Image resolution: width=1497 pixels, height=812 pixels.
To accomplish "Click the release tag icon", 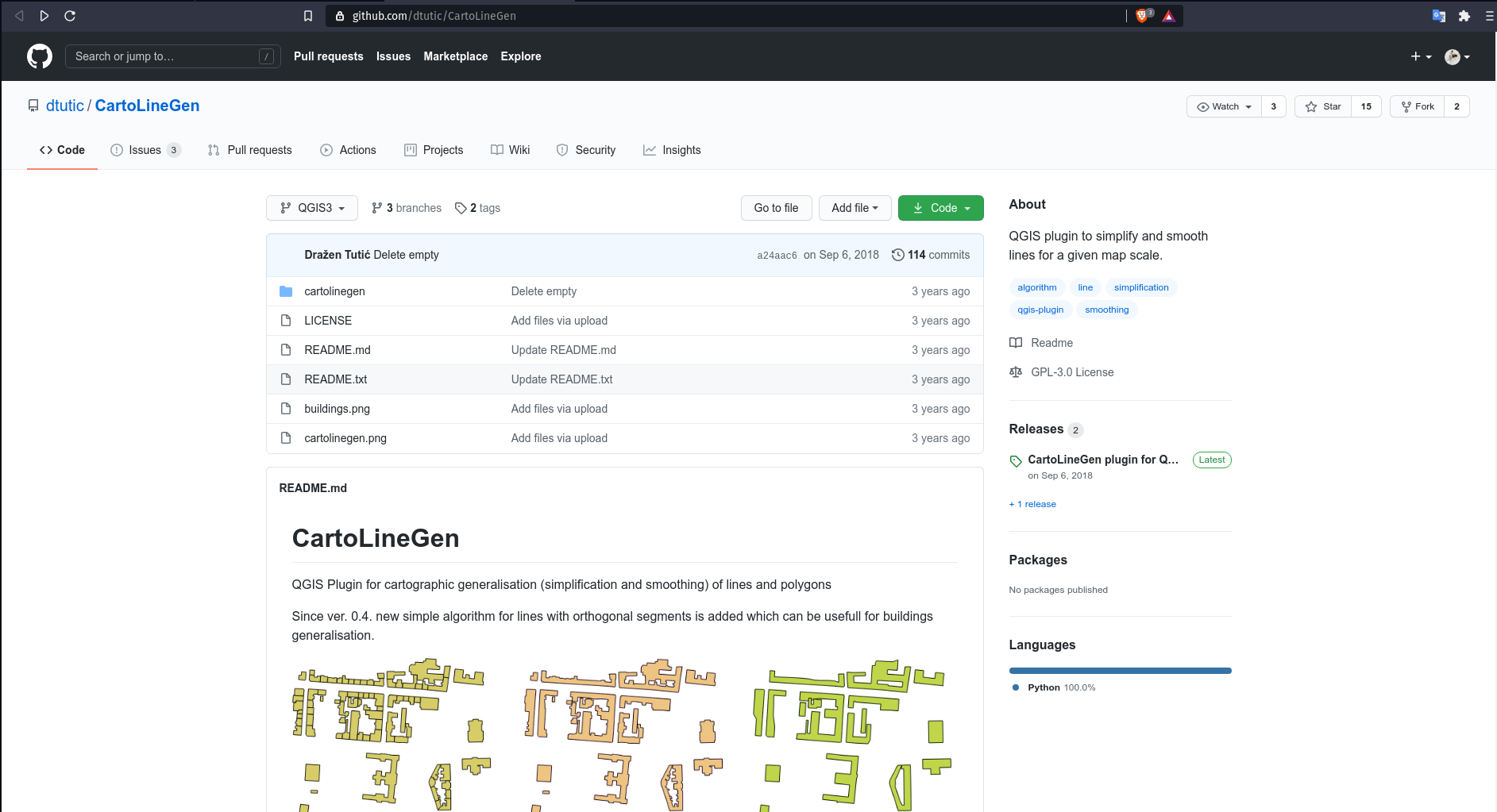I will tap(1016, 461).
